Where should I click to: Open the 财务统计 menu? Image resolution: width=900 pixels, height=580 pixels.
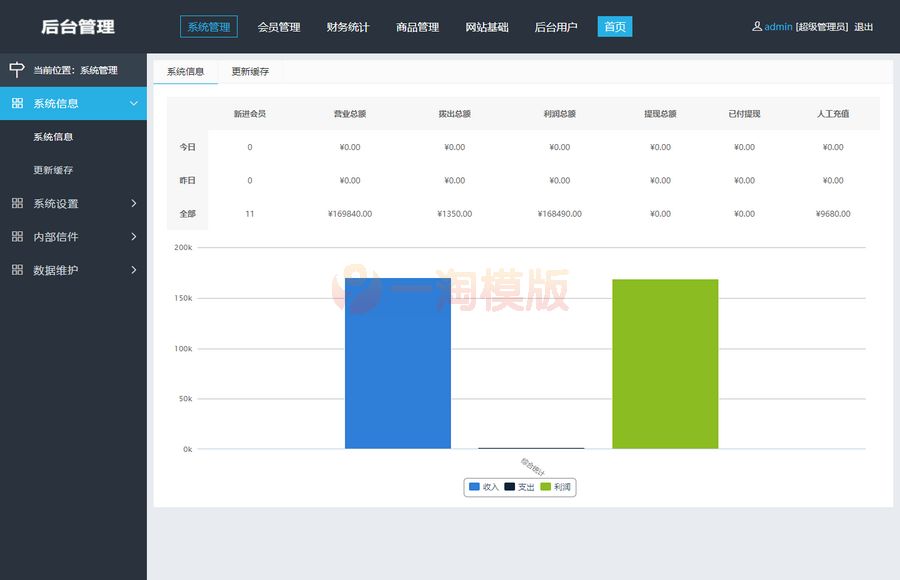click(x=347, y=27)
